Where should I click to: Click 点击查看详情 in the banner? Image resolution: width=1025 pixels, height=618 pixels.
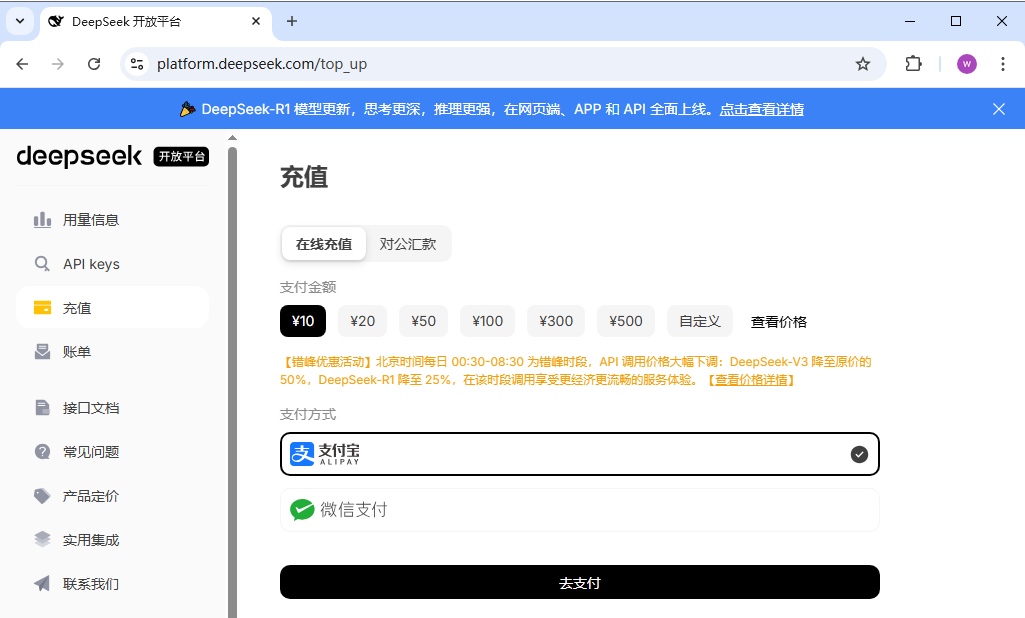762,109
